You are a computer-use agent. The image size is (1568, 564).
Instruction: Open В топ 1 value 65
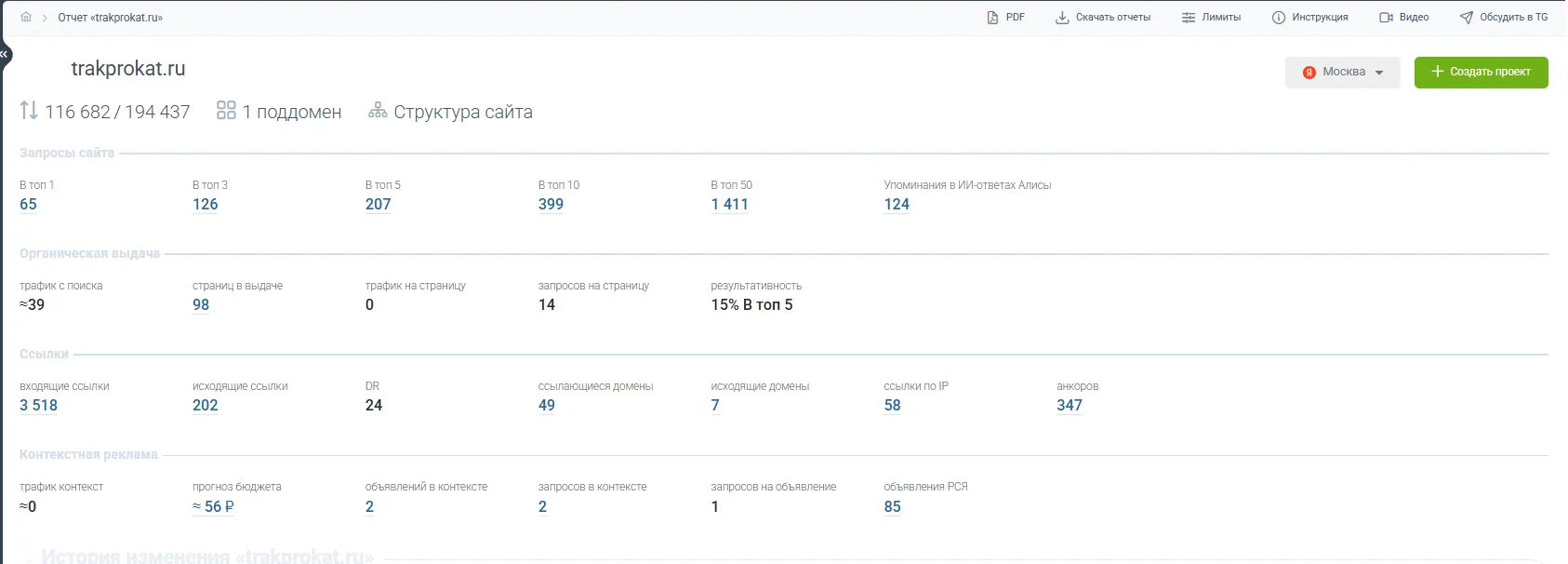[28, 204]
